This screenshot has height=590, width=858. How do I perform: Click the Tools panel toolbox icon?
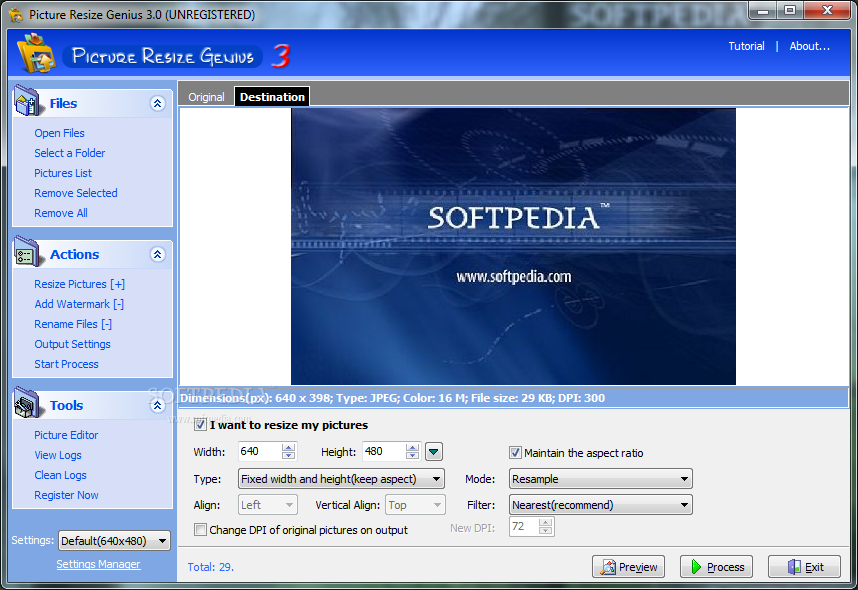pyautogui.click(x=27, y=403)
